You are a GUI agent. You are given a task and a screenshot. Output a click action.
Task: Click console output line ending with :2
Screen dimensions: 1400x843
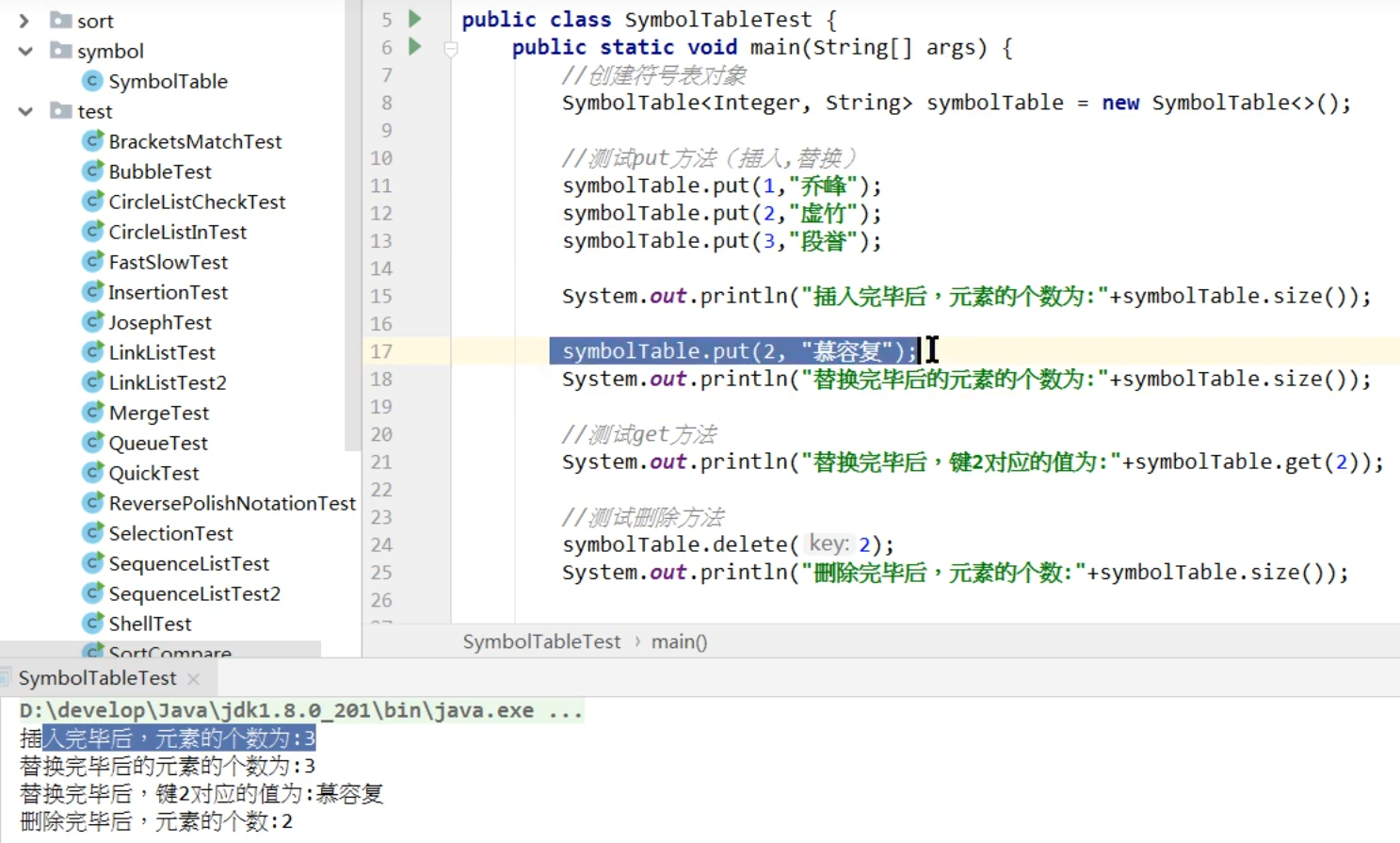155,821
